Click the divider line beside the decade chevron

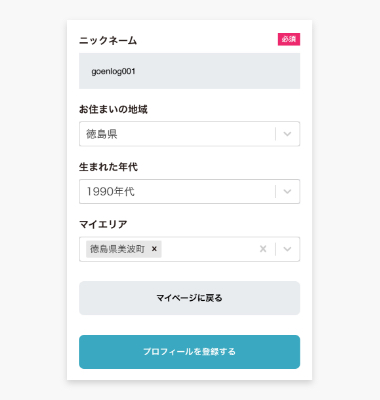[275, 192]
